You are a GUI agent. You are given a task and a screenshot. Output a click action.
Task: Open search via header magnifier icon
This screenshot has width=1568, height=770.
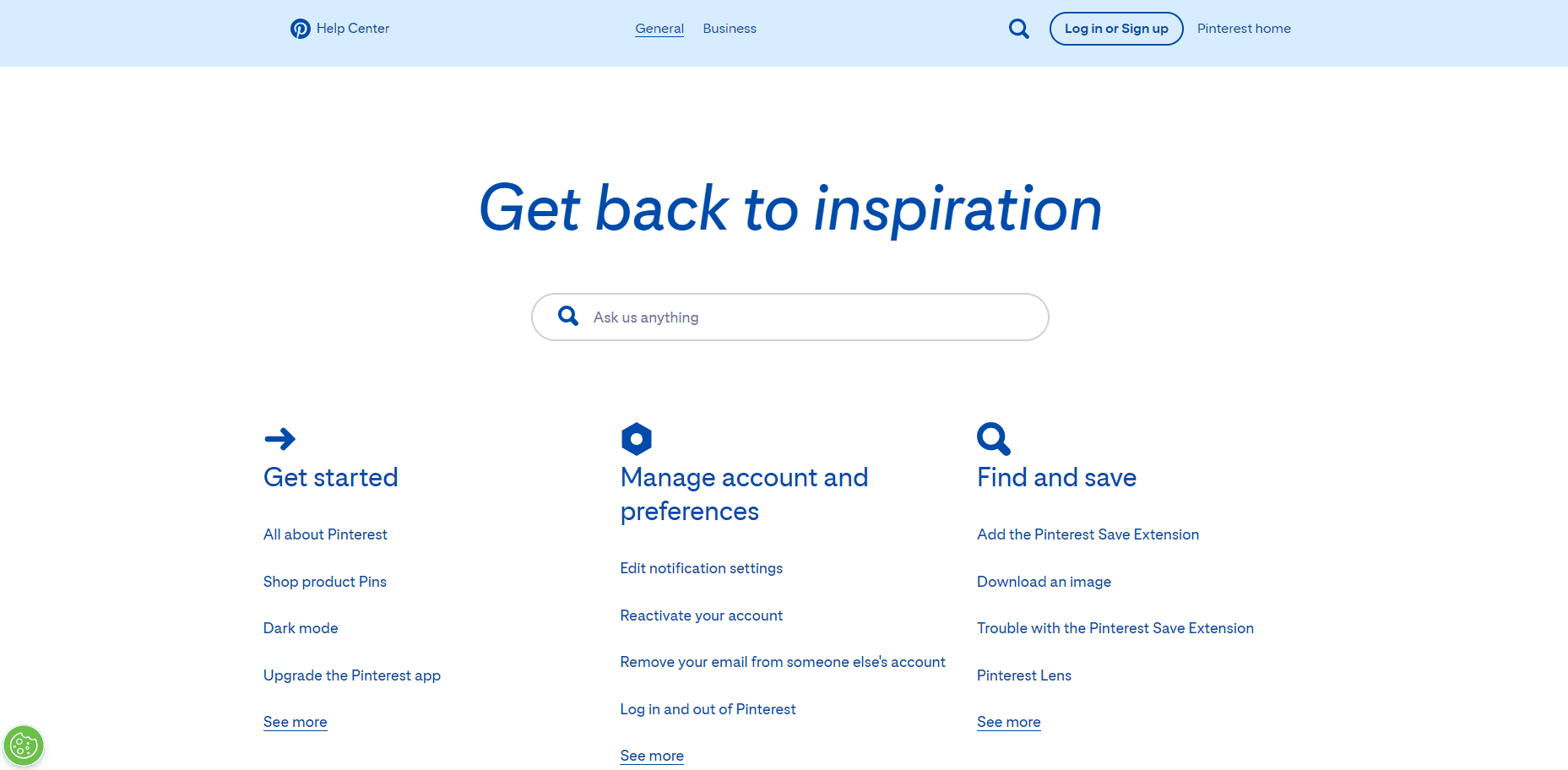1019,29
